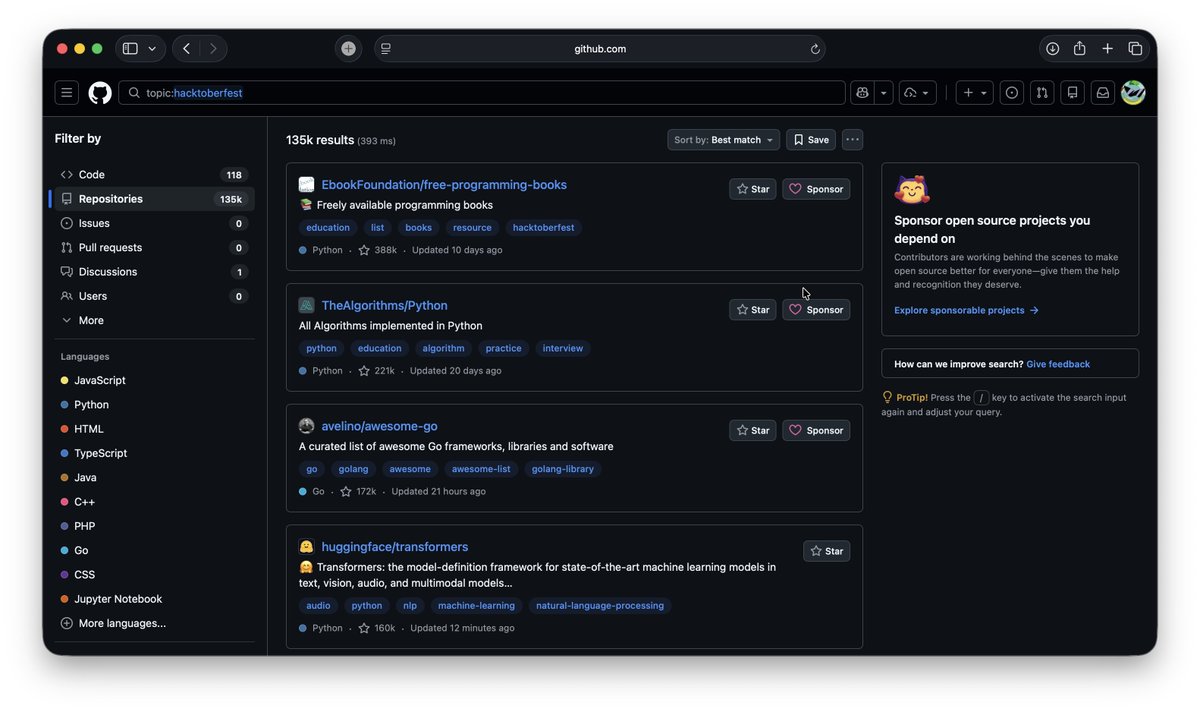Open the repositories icon next to inbox
Image resolution: width=1200 pixels, height=712 pixels.
1072,93
